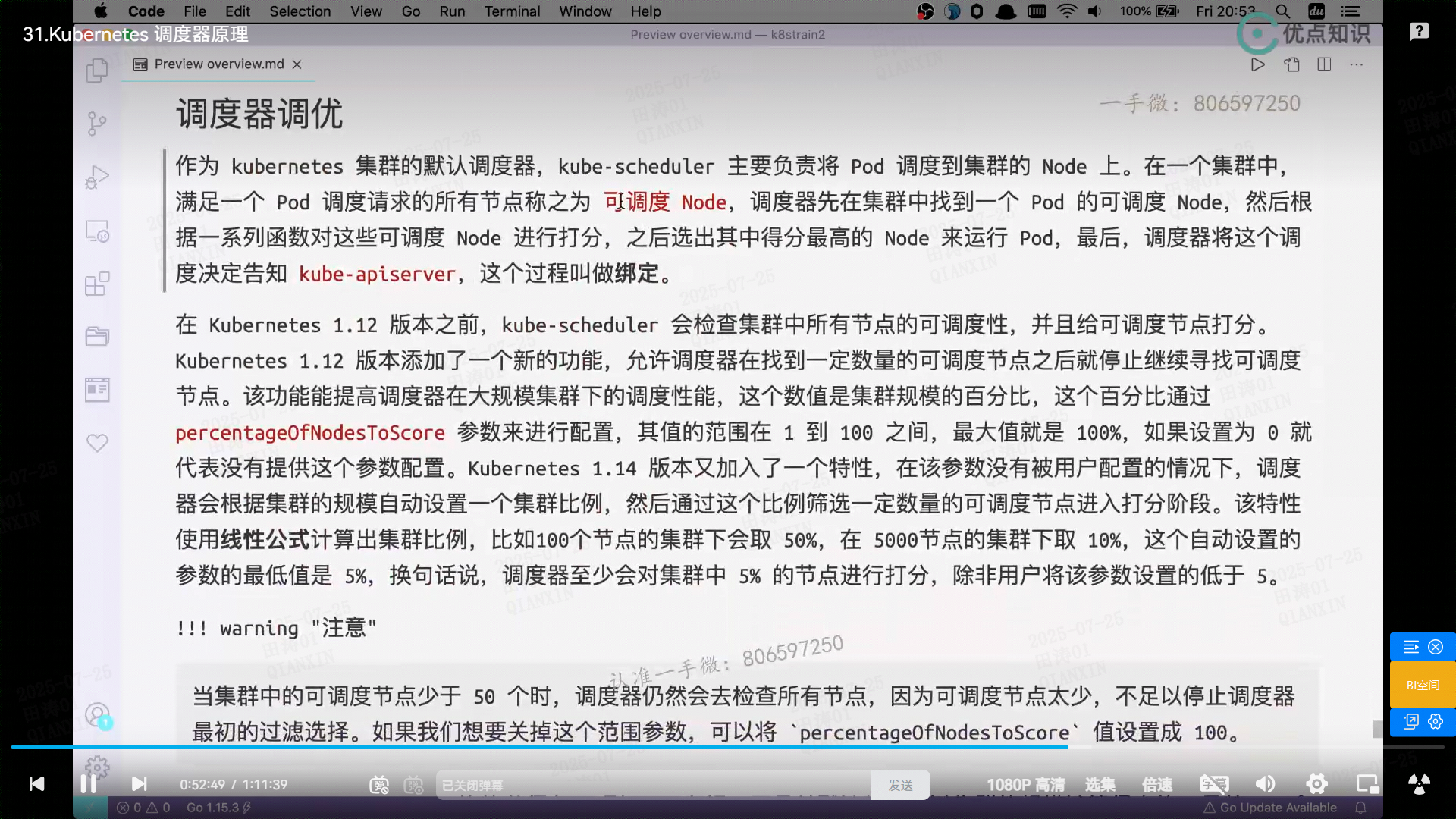Open the 1080P 高清 quality dropdown
The image size is (1456, 819).
tap(1025, 785)
